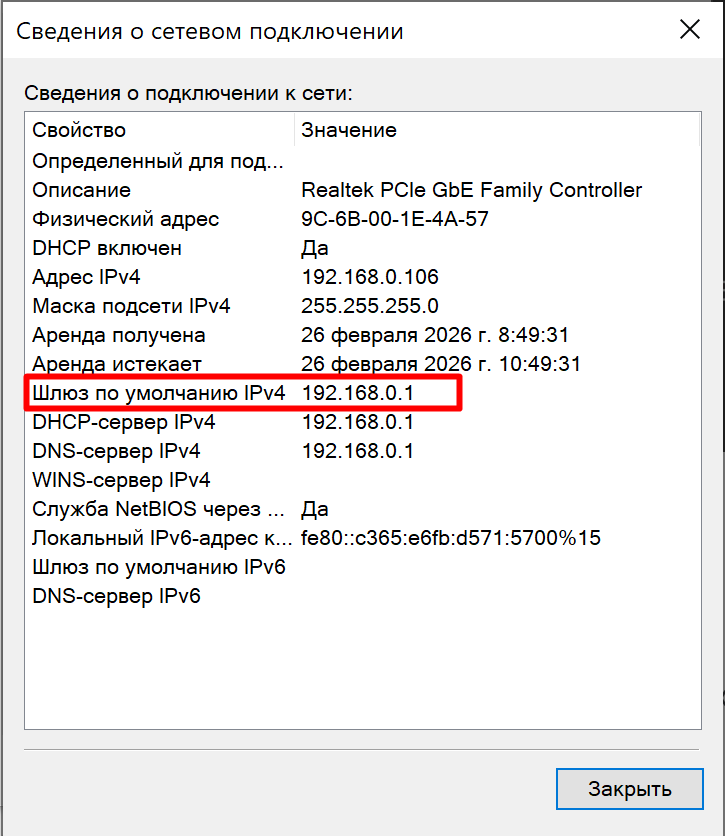Click the IPv4 address 192.168.0.106
This screenshot has height=836, width=725.
click(370, 277)
